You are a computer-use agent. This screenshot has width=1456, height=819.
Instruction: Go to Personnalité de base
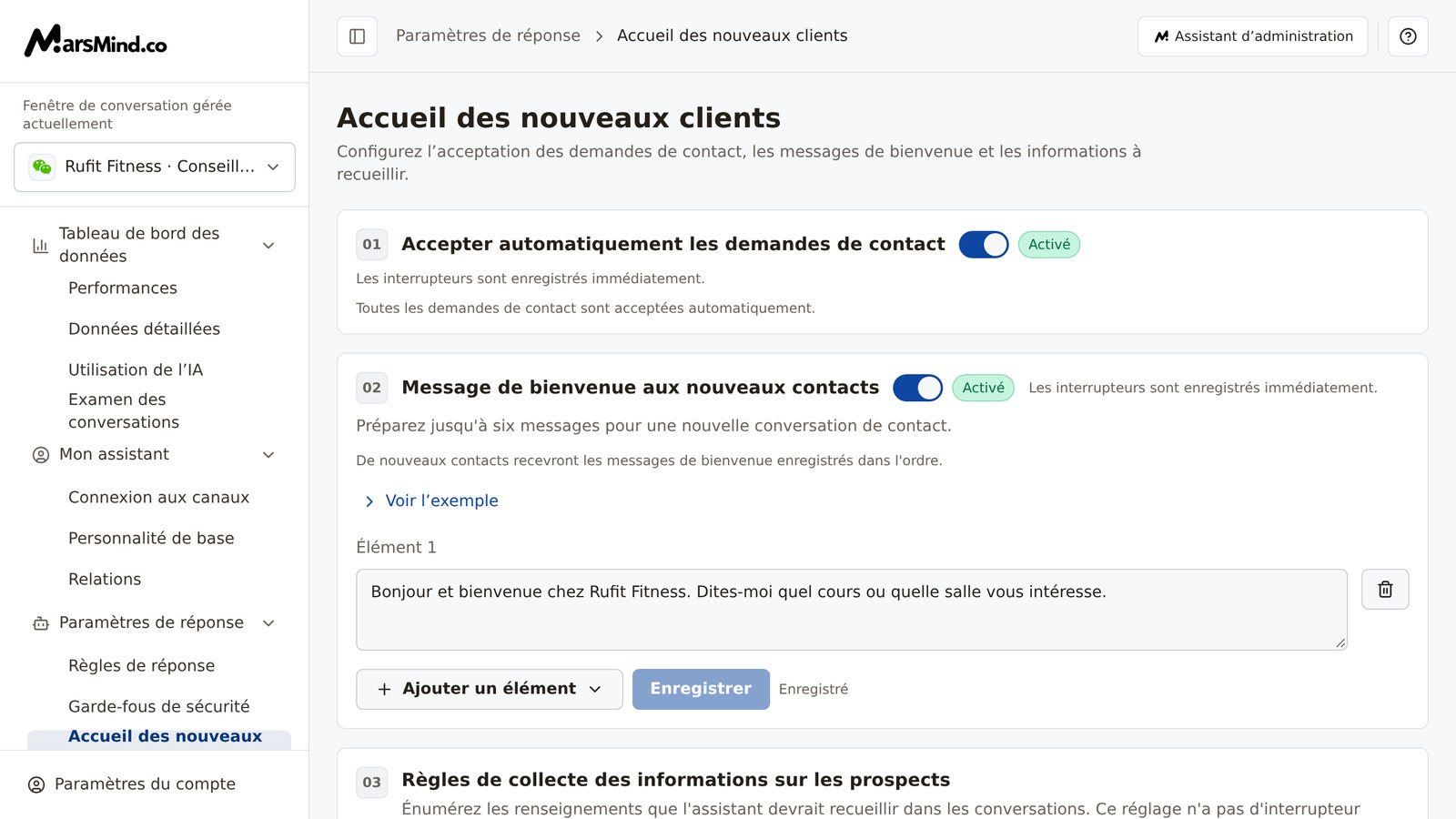pos(151,539)
